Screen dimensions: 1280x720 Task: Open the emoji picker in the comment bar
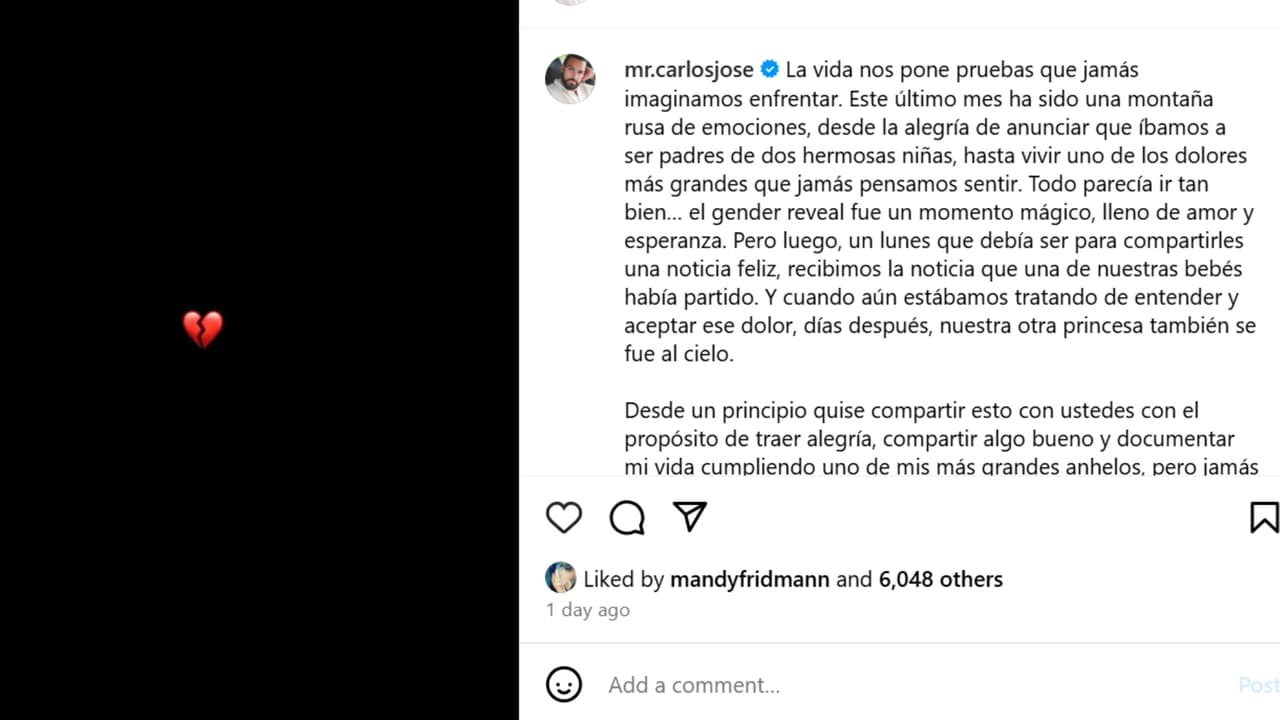(564, 685)
